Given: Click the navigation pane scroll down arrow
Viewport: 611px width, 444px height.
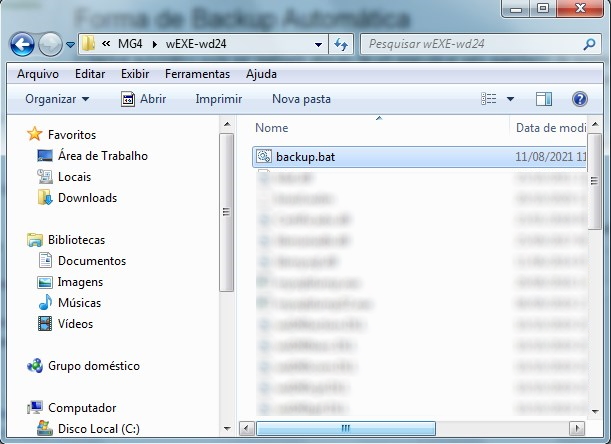Looking at the screenshot, I should coord(227,429).
